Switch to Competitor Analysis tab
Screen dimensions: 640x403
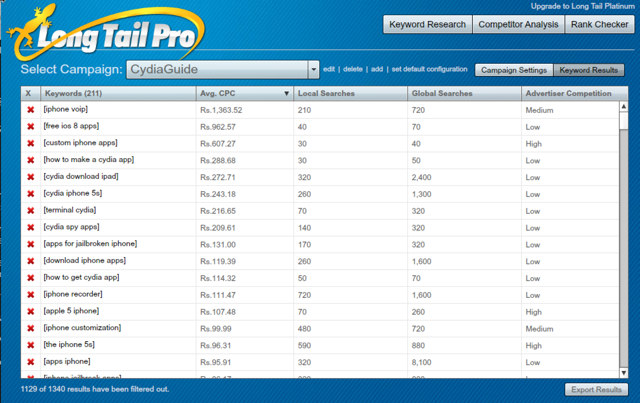pyautogui.click(x=518, y=24)
